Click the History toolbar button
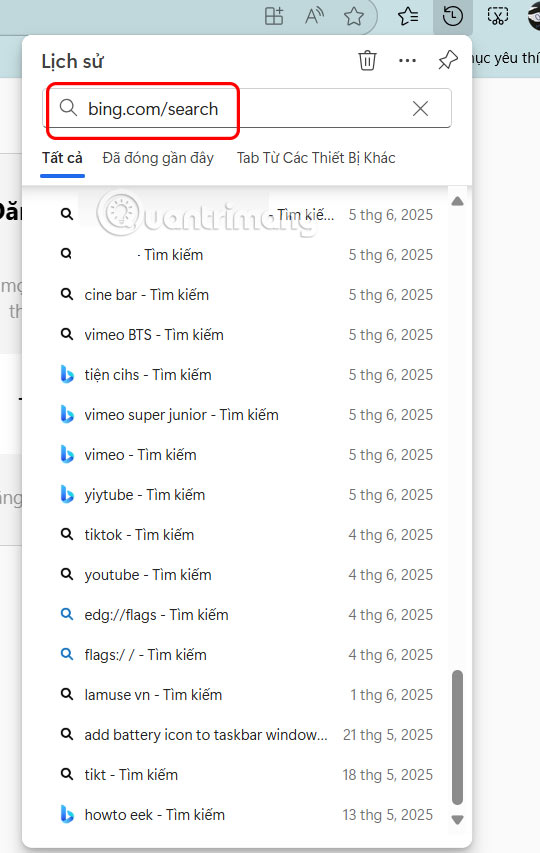The width and height of the screenshot is (540, 853). coord(452,16)
